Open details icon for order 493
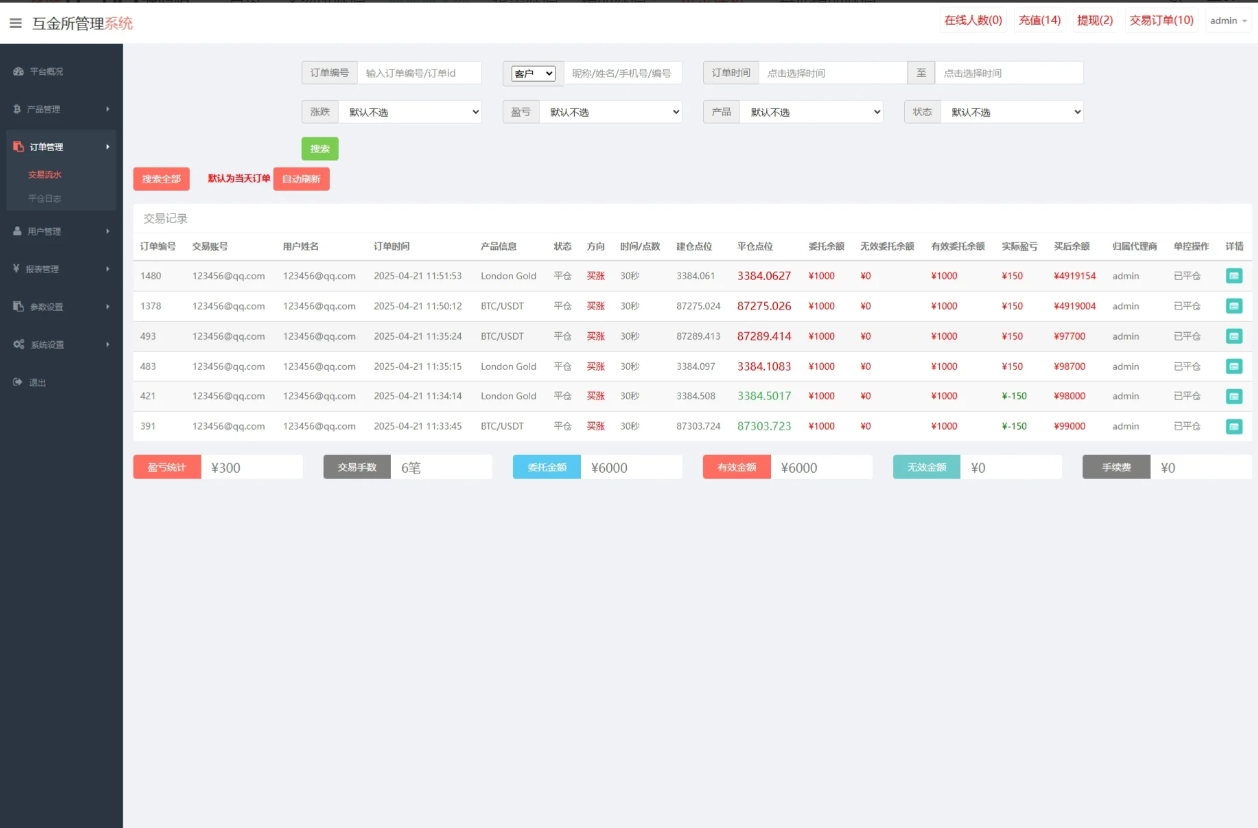The image size is (1258, 828). (1234, 336)
